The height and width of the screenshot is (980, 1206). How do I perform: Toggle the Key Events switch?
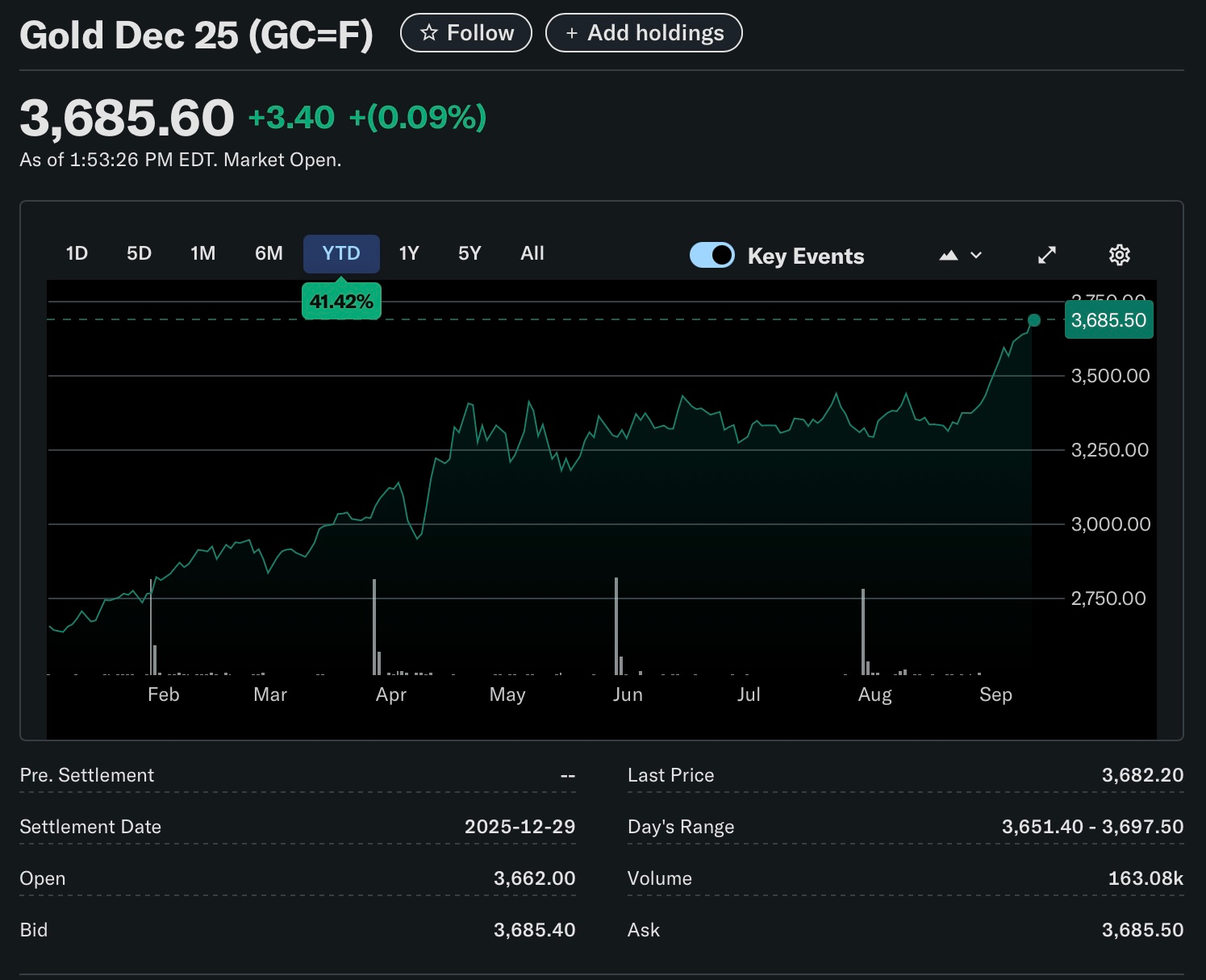tap(711, 256)
